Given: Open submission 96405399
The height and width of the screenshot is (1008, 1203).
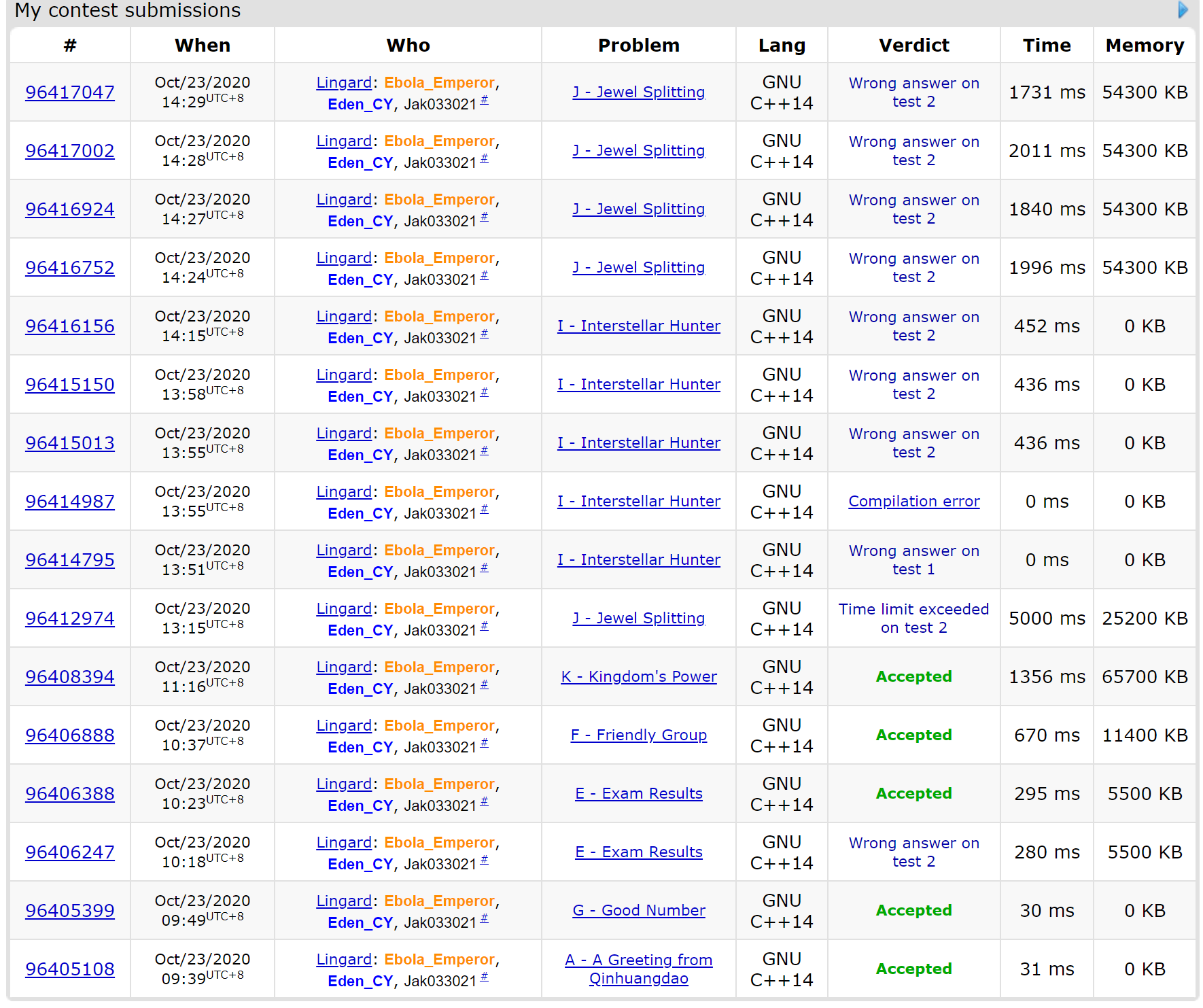Looking at the screenshot, I should [70, 911].
